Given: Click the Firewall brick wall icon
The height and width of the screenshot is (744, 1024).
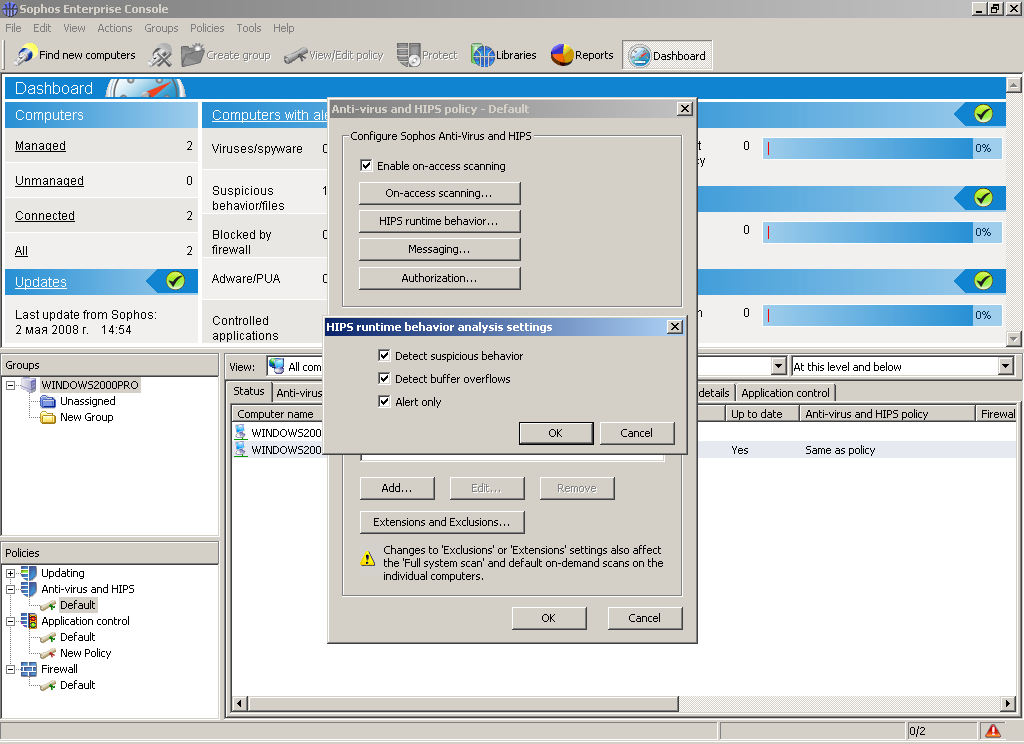Looking at the screenshot, I should (x=29, y=669).
